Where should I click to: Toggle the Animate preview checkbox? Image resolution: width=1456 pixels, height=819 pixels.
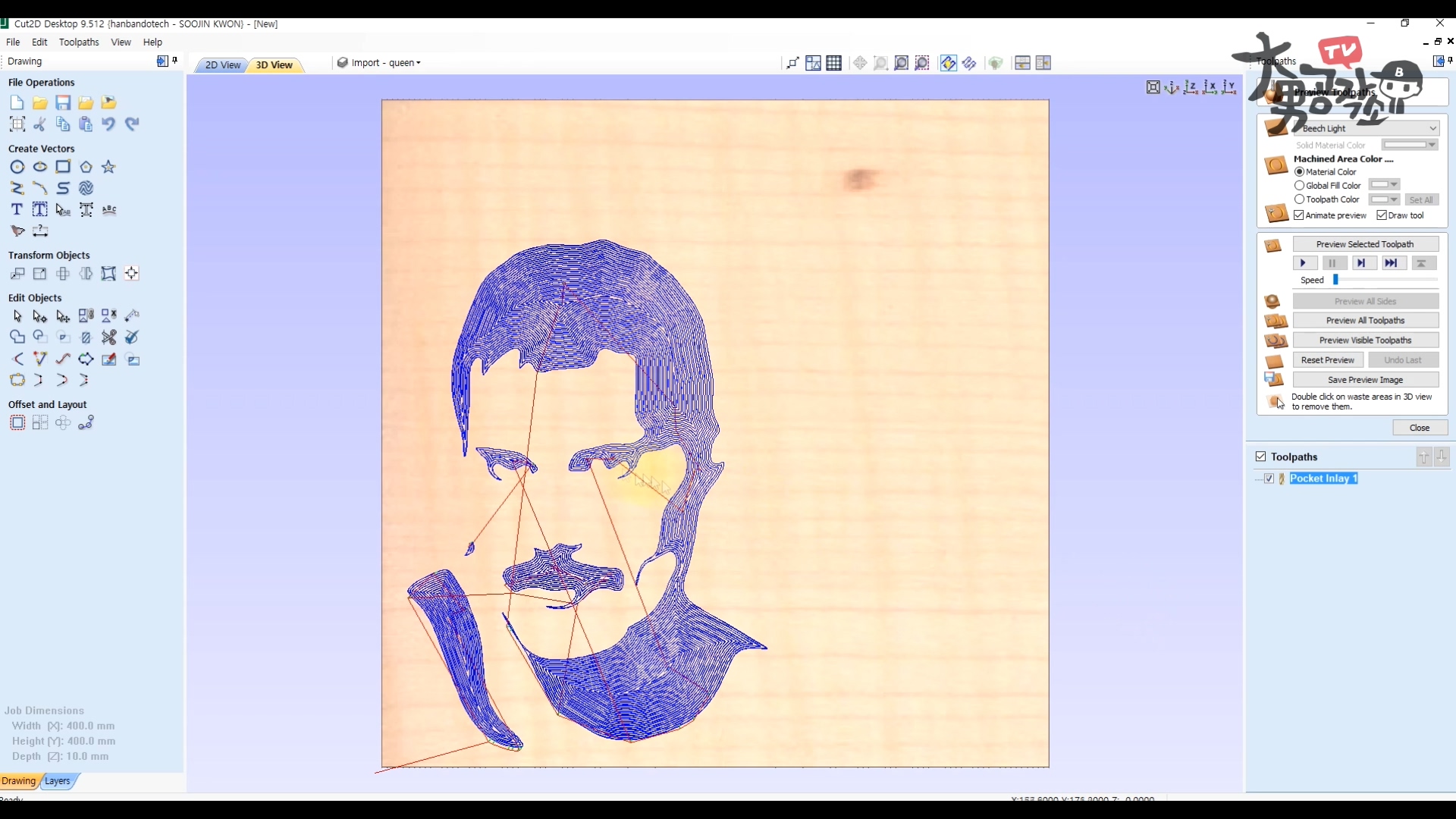coord(1299,215)
